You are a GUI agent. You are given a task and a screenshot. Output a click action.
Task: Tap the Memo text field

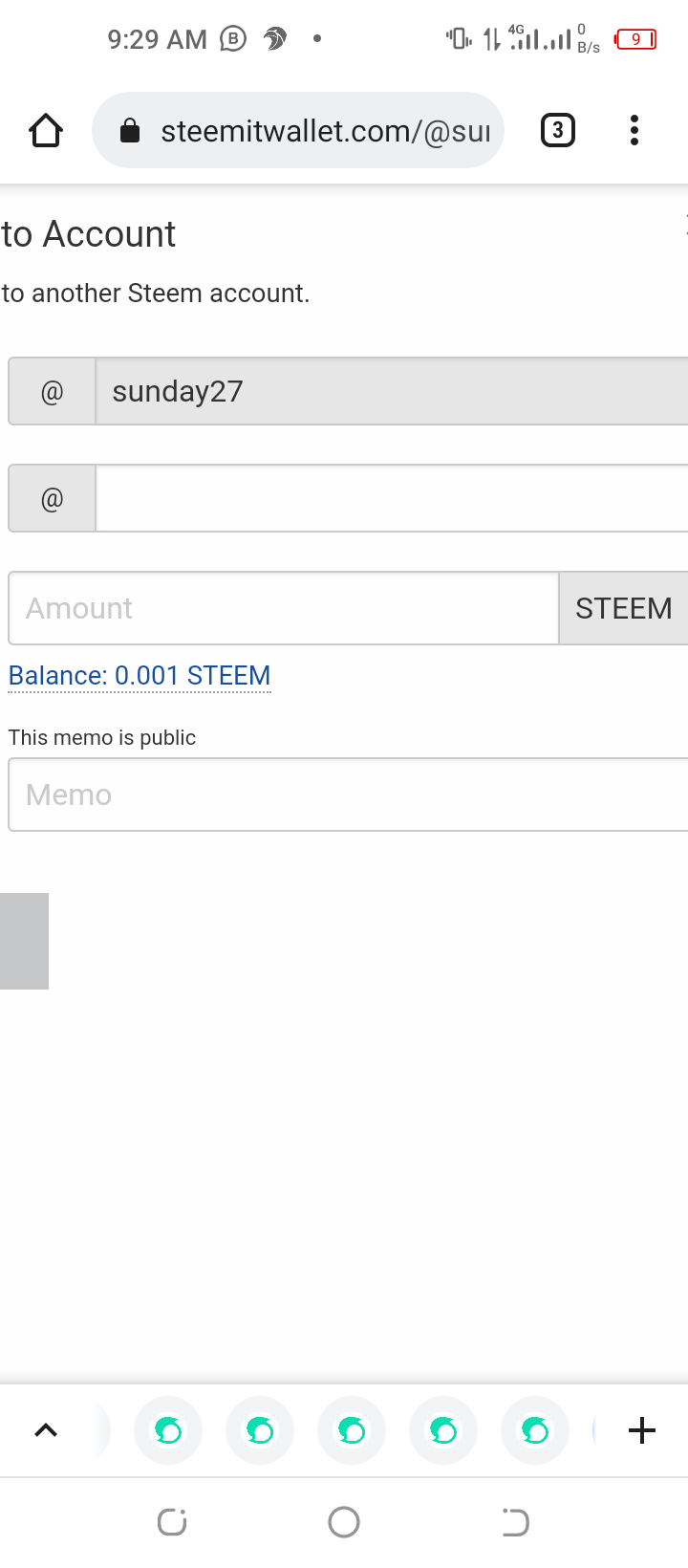pos(349,795)
